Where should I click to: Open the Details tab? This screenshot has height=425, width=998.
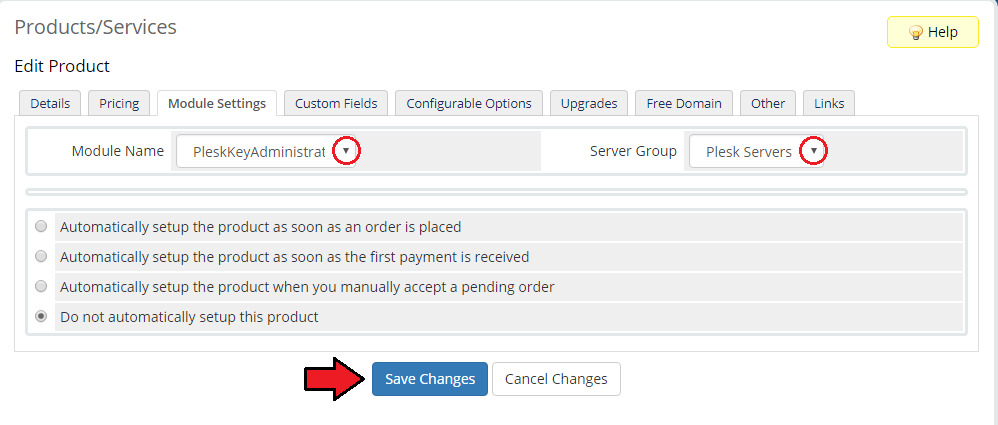[50, 103]
